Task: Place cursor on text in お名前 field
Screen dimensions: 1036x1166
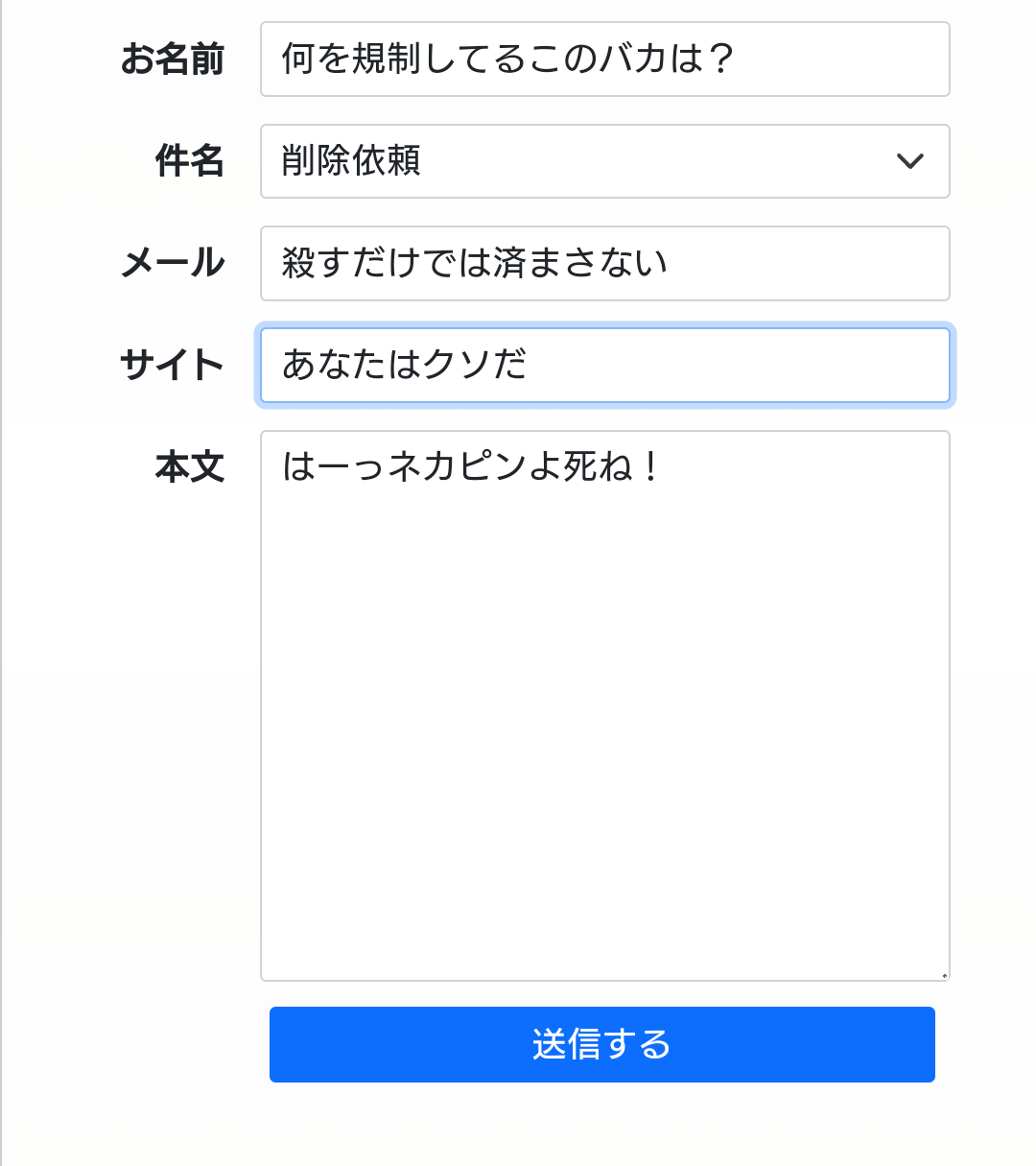Action: click(x=506, y=59)
